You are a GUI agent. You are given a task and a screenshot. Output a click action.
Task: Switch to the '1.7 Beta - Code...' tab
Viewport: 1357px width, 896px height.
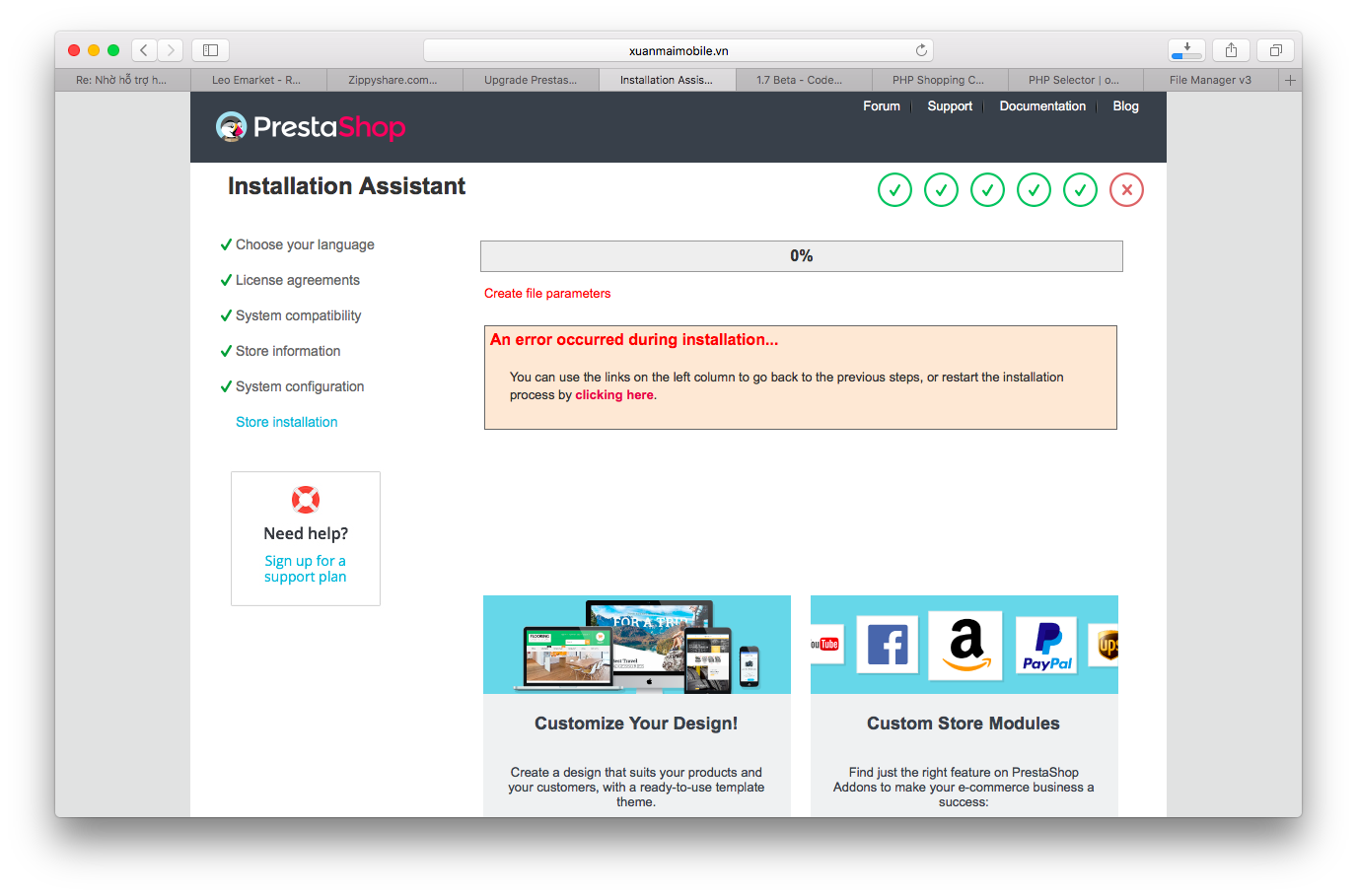(803, 80)
